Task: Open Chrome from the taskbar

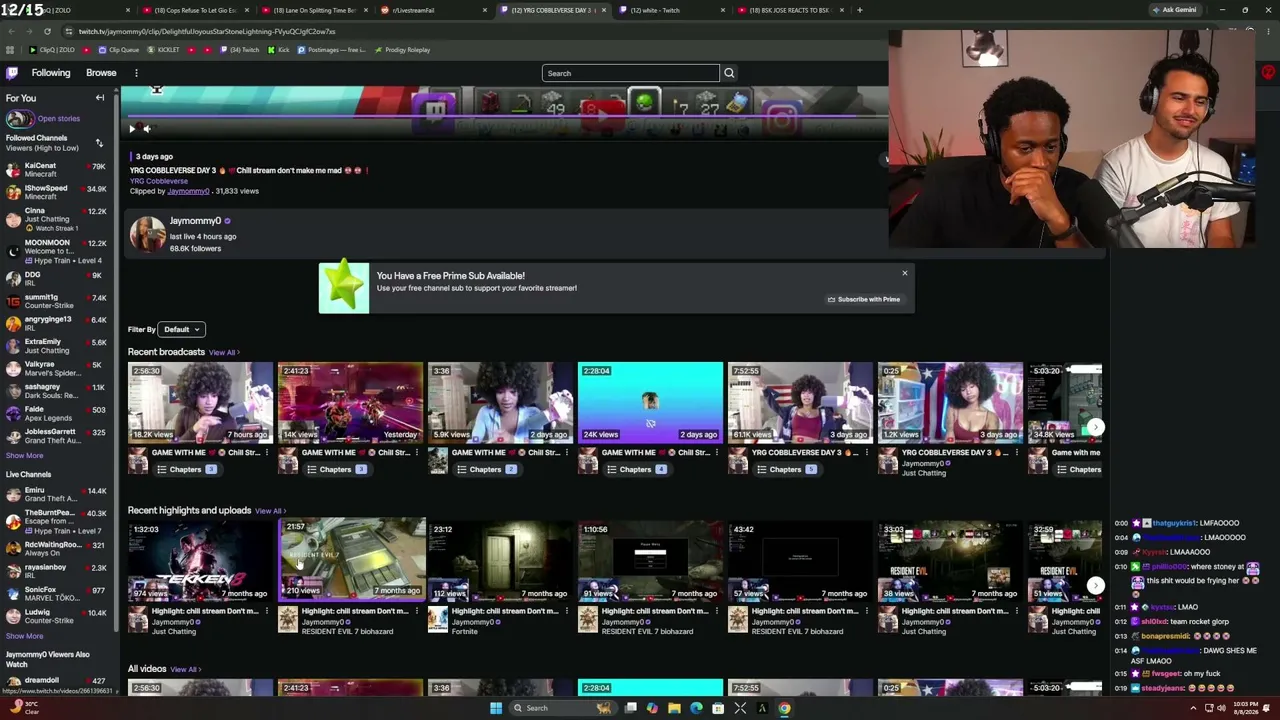Action: click(784, 708)
